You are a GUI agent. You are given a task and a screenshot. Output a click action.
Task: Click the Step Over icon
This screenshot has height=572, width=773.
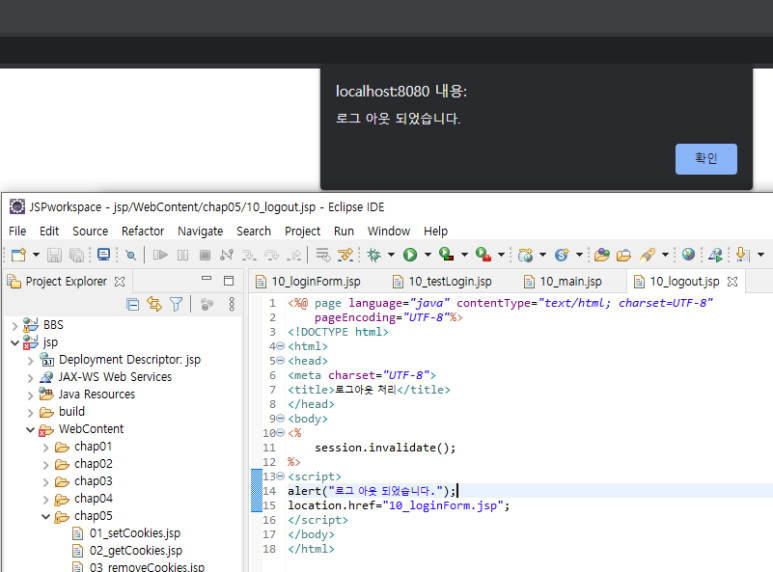pos(271,255)
